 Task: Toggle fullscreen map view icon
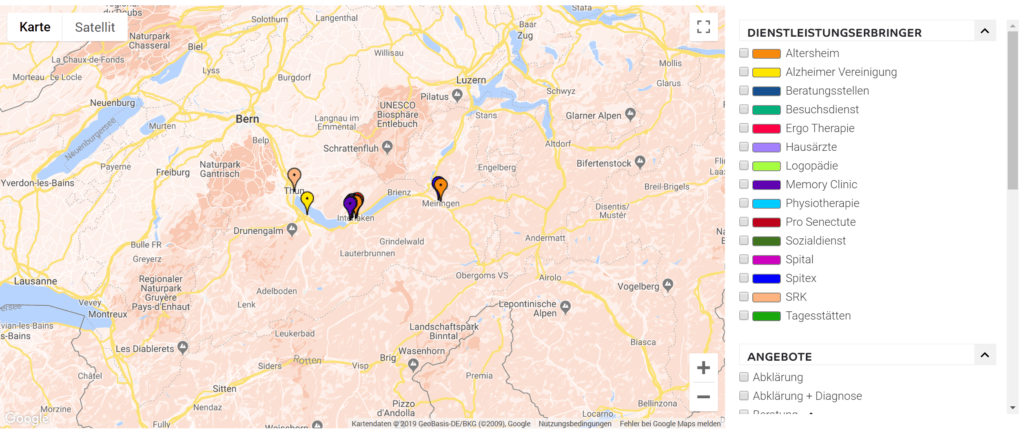pos(703,27)
